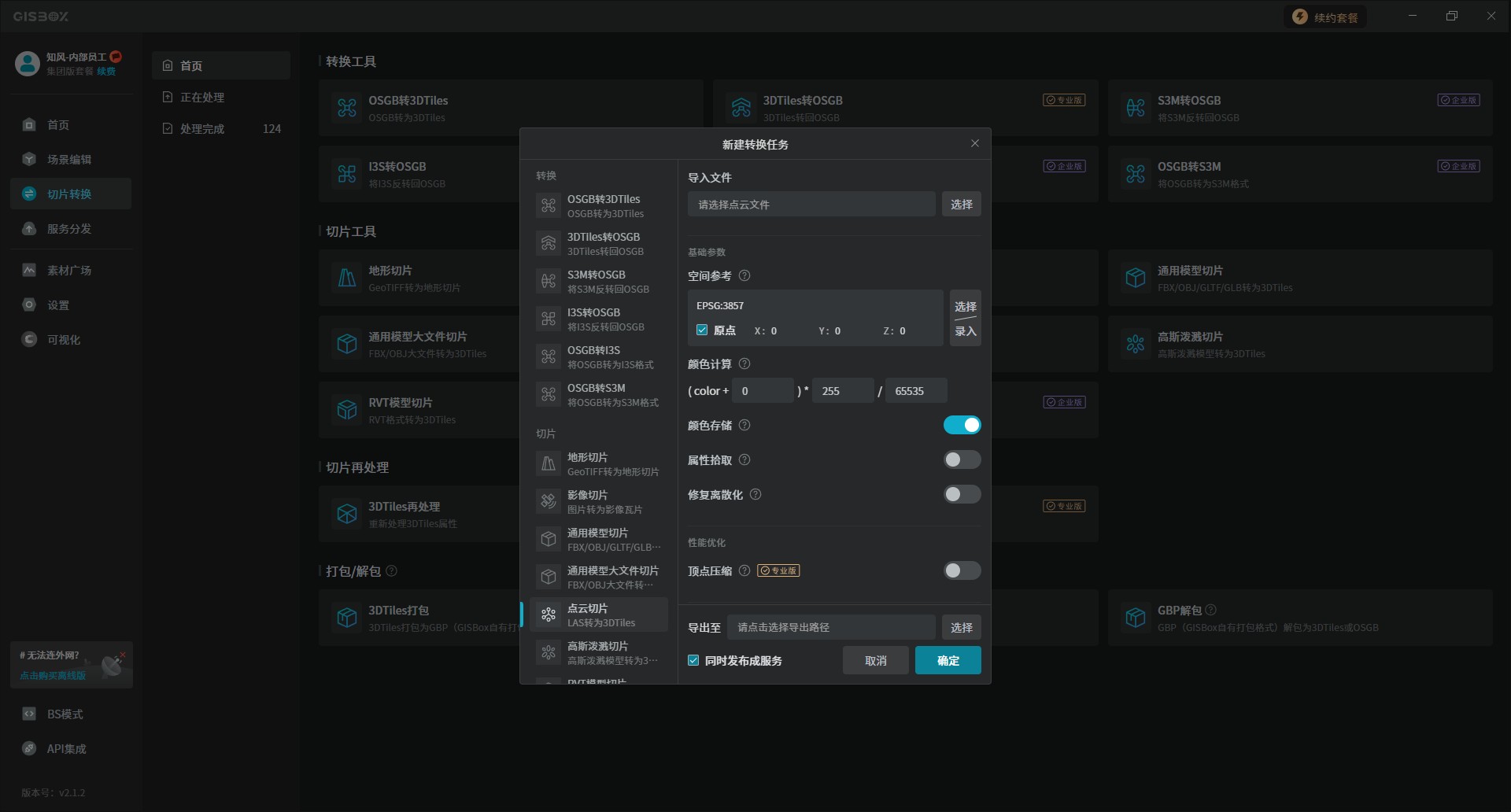
Task: Click the help icon next to 打包/解包
Action: pyautogui.click(x=392, y=571)
